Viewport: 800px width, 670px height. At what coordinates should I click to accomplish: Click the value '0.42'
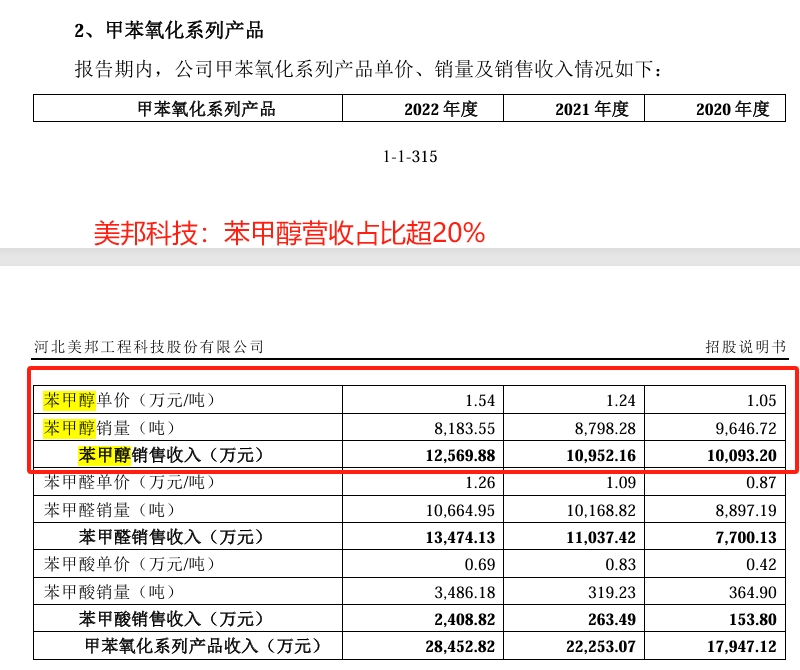762,565
